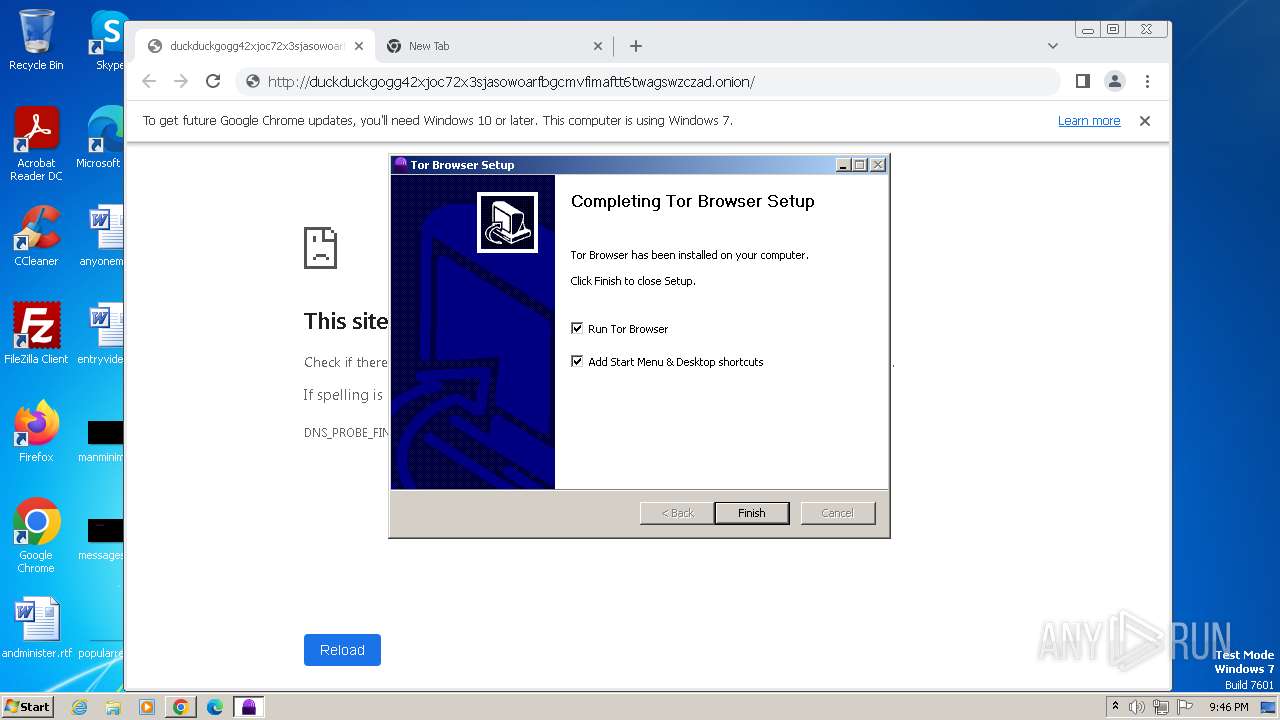Open Action Center flag tray icon
1280x720 pixels.
pyautogui.click(x=1183, y=707)
